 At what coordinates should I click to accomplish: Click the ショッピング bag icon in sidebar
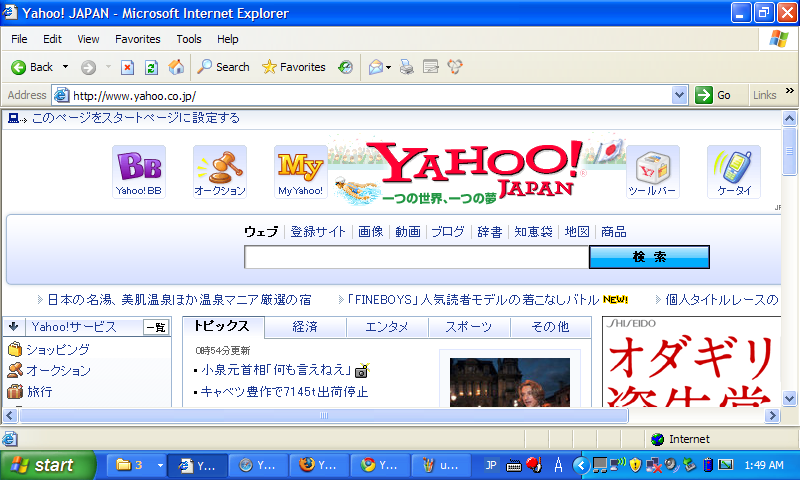(x=15, y=349)
